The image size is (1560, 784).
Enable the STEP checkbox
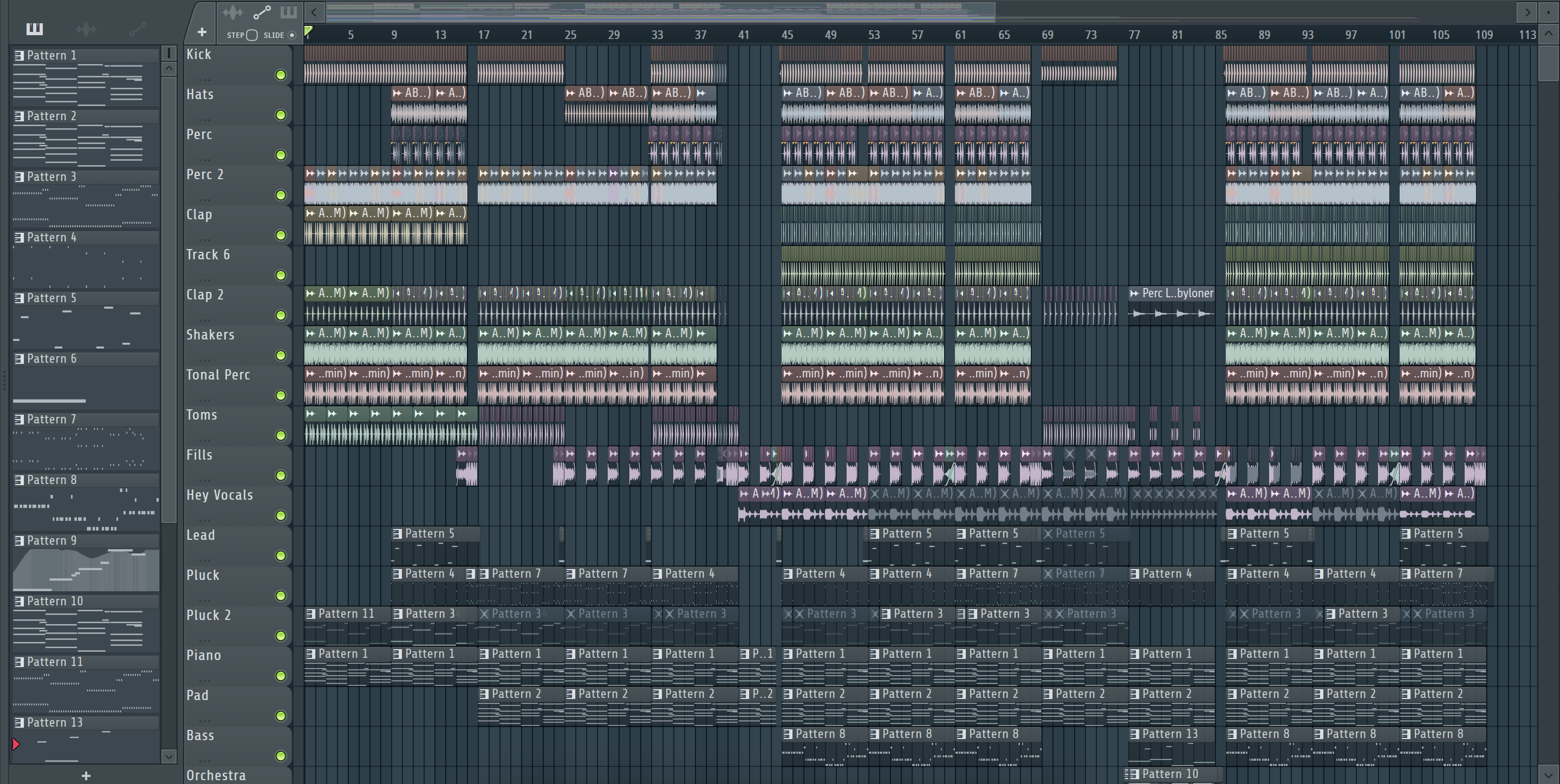[252, 35]
